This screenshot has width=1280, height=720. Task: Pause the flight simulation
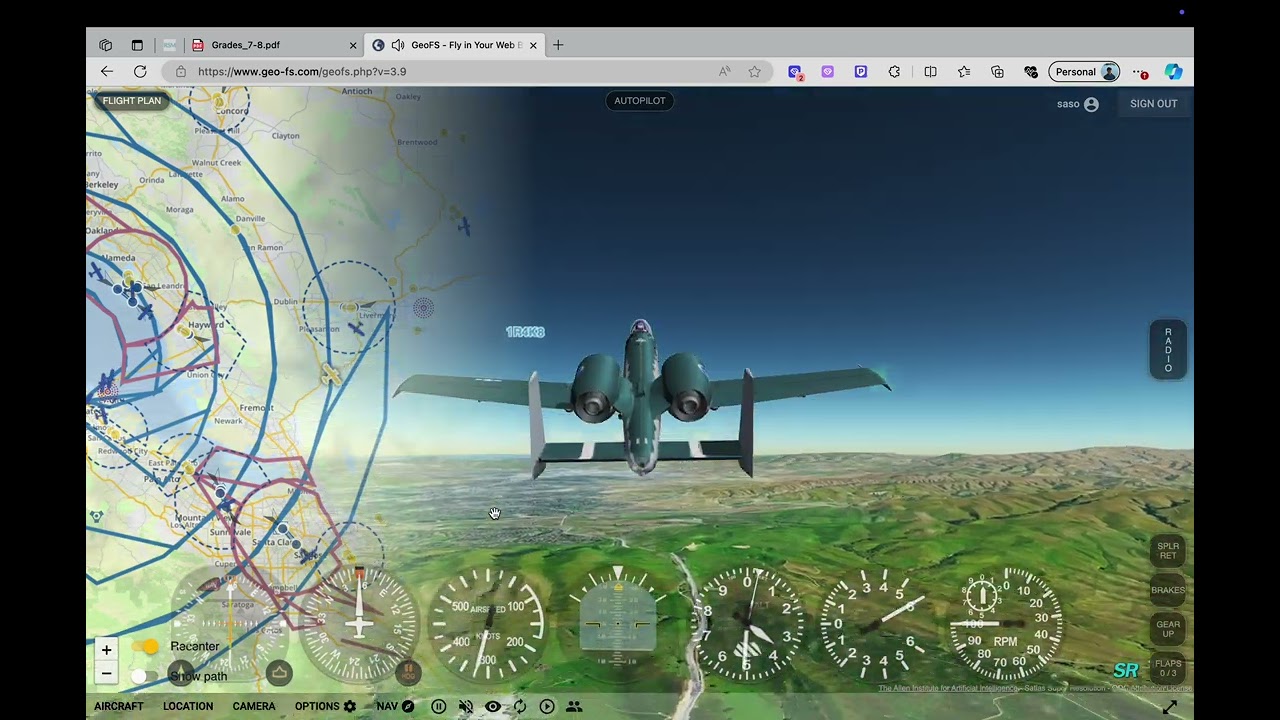click(x=438, y=706)
